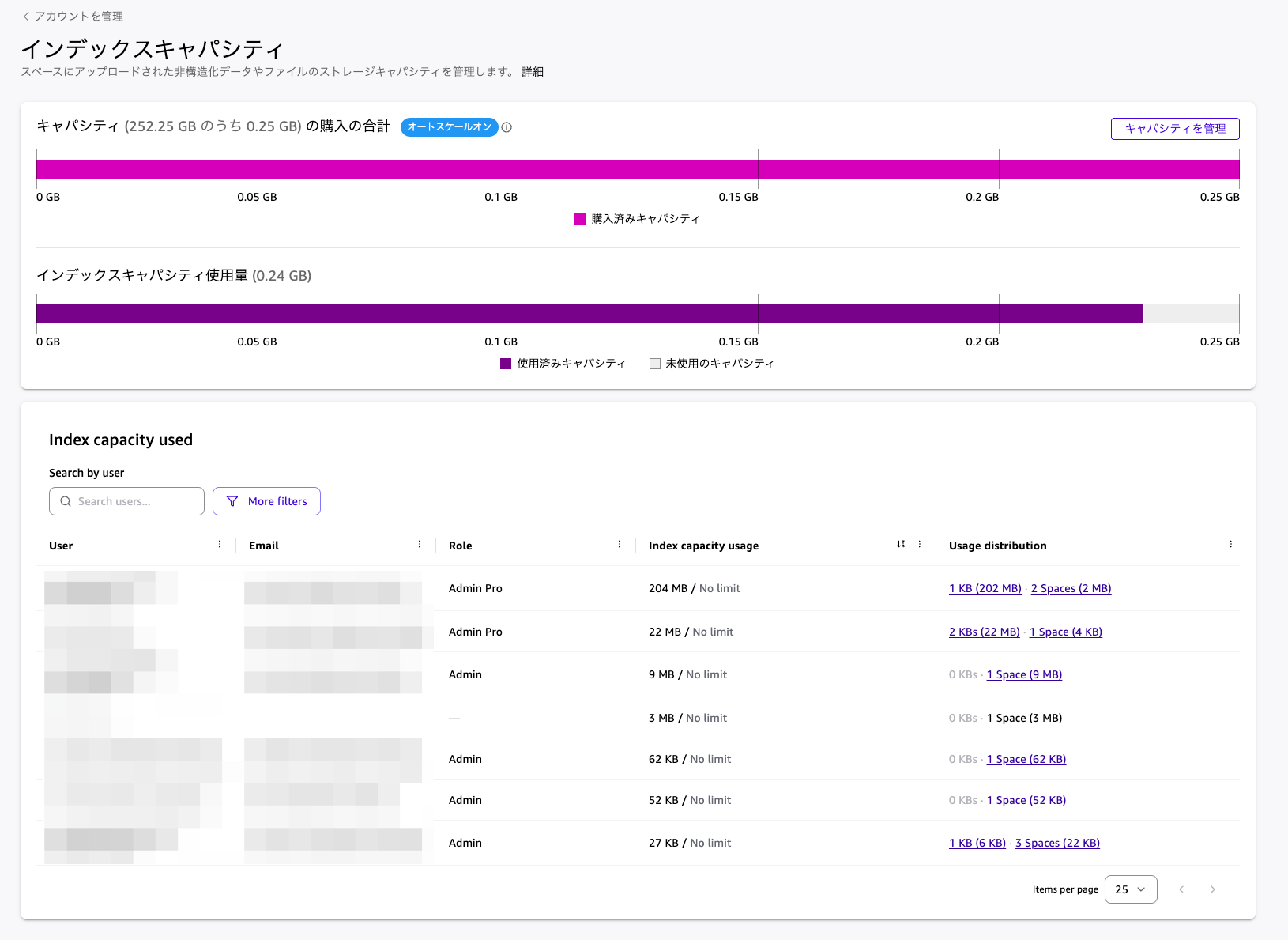This screenshot has width=1288, height=940.
Task: Sort by Index capacity usage icon
Action: [x=901, y=545]
